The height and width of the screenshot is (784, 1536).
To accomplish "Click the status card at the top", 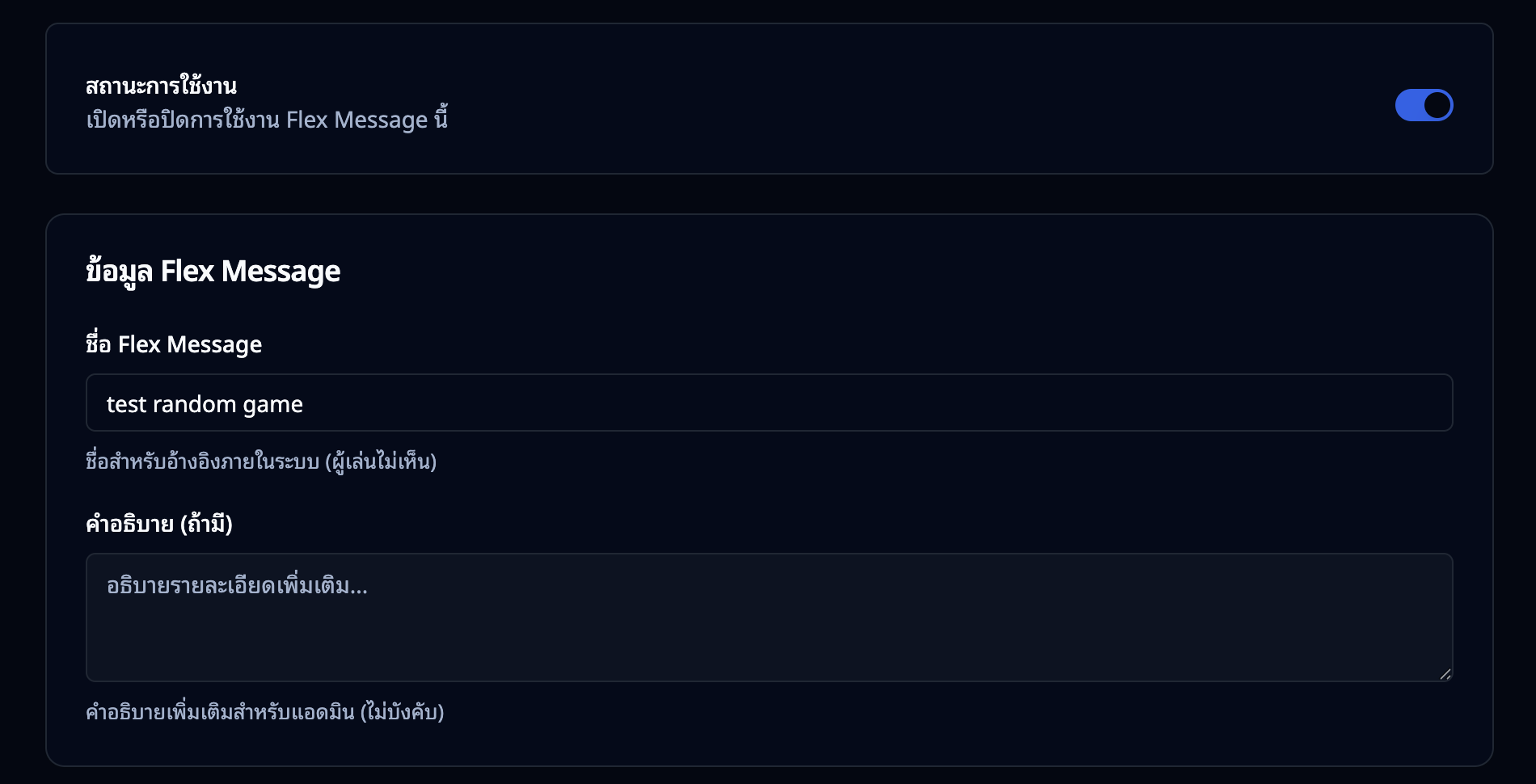I will (x=768, y=98).
